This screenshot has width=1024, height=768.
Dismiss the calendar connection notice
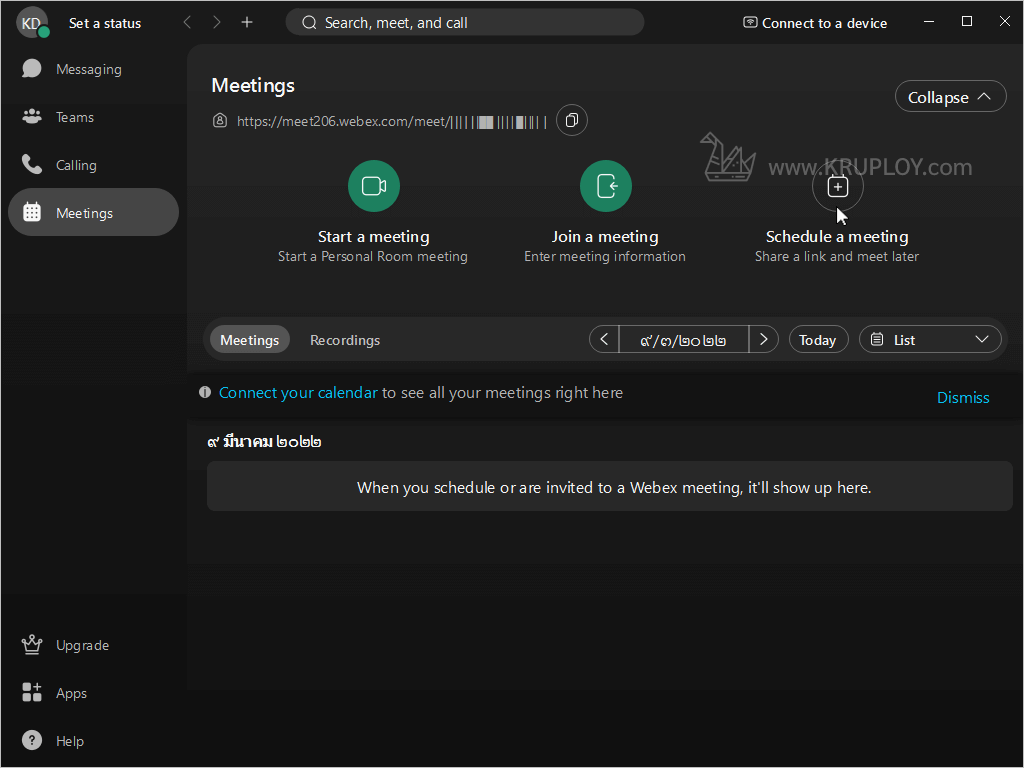click(x=963, y=397)
